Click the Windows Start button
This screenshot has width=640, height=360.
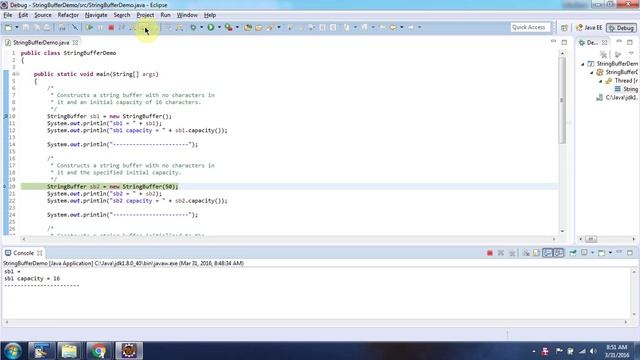point(13,351)
